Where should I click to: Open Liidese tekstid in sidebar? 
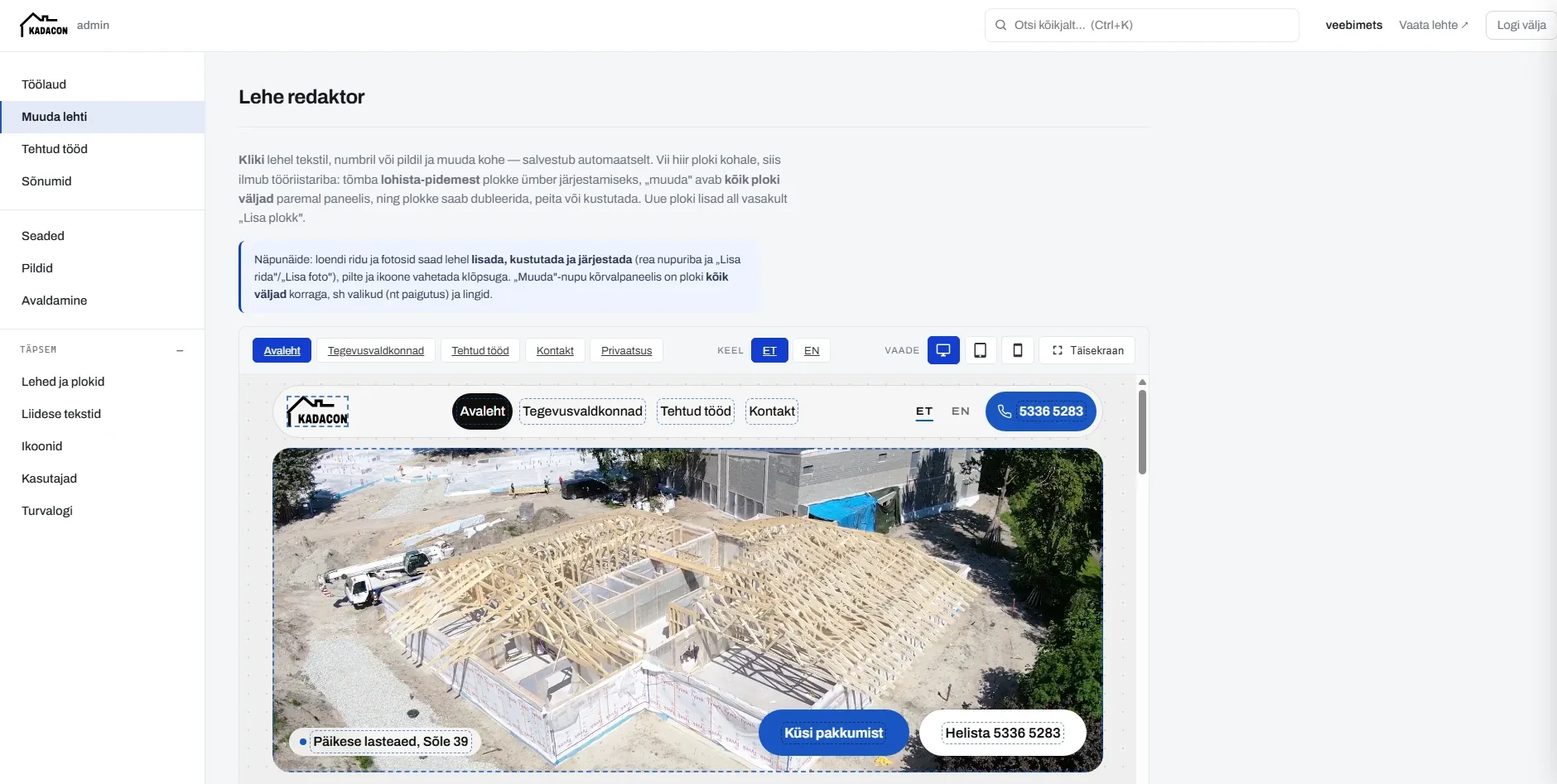103,414
